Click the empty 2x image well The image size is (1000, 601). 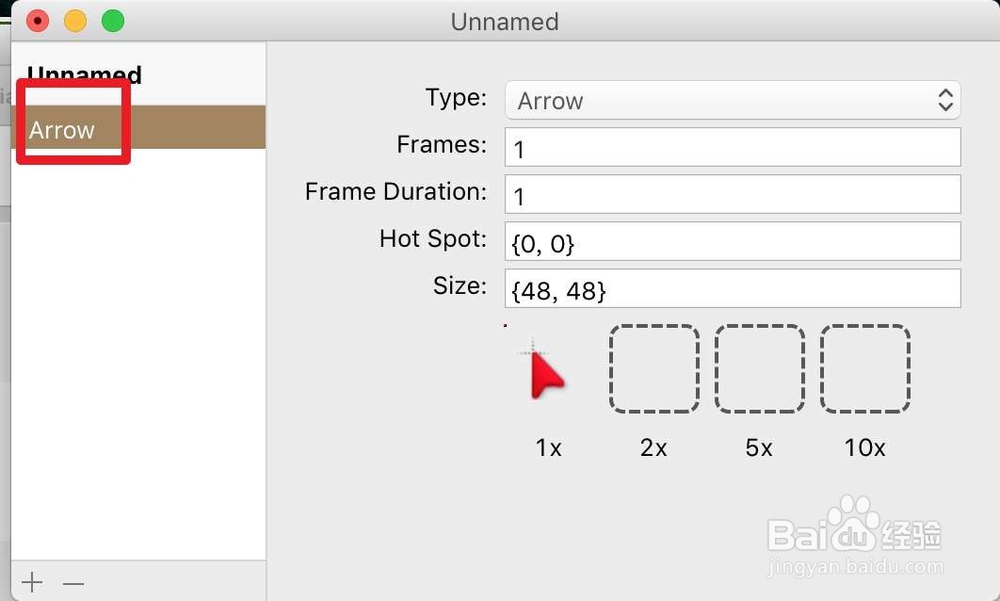tap(654, 369)
